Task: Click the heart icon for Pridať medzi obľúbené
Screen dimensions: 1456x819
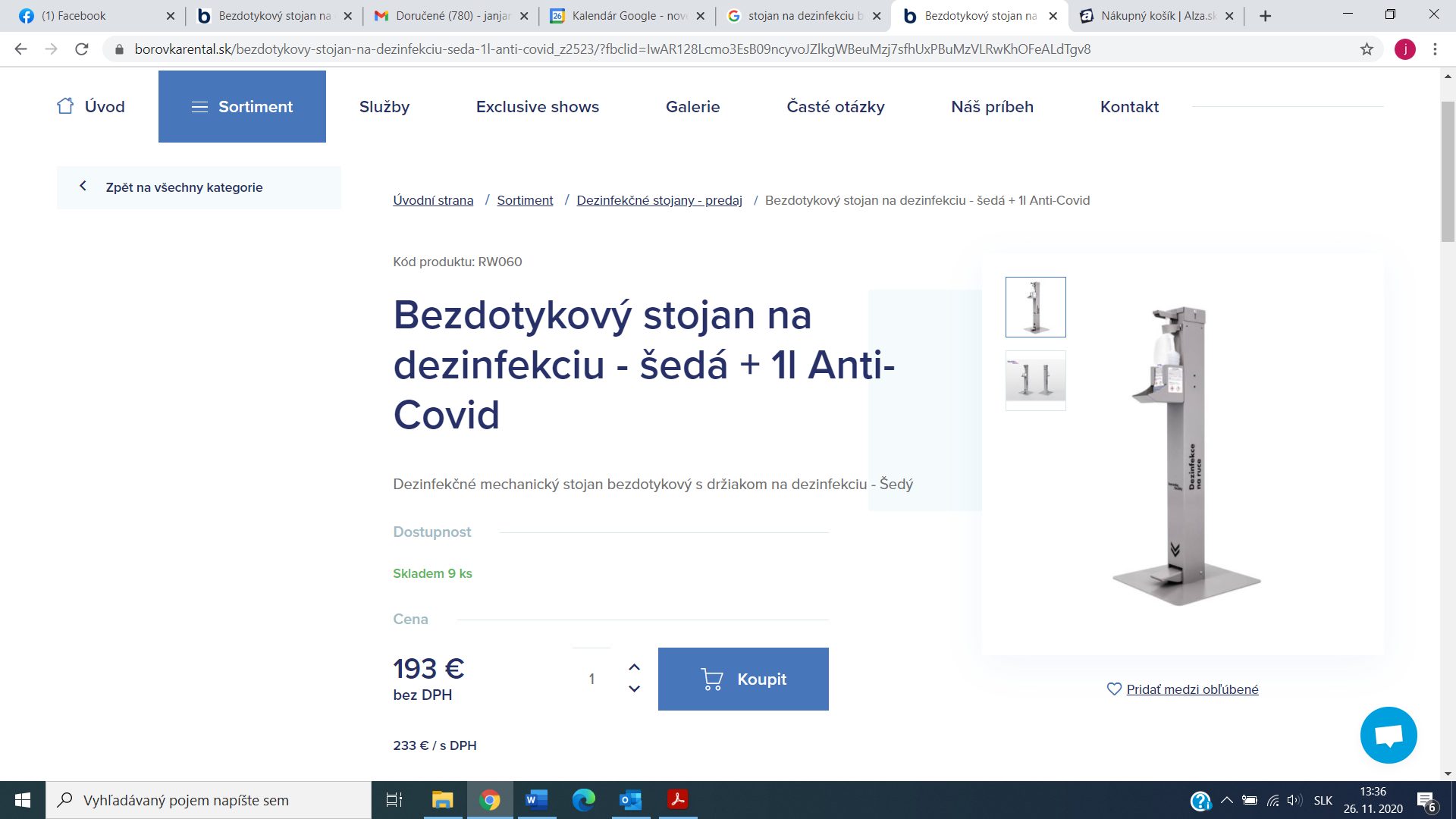Action: (1114, 689)
